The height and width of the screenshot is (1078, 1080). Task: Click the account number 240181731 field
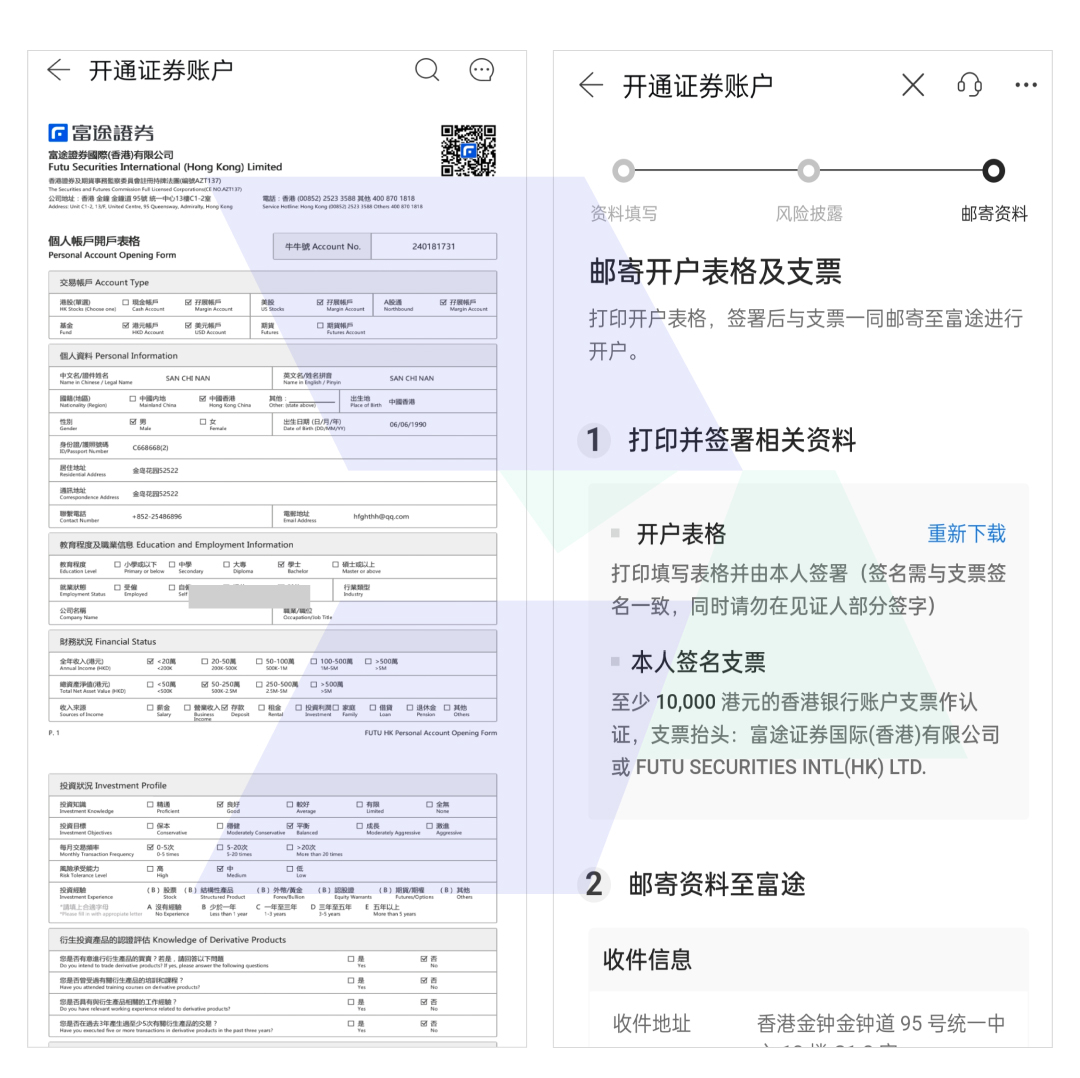434,246
